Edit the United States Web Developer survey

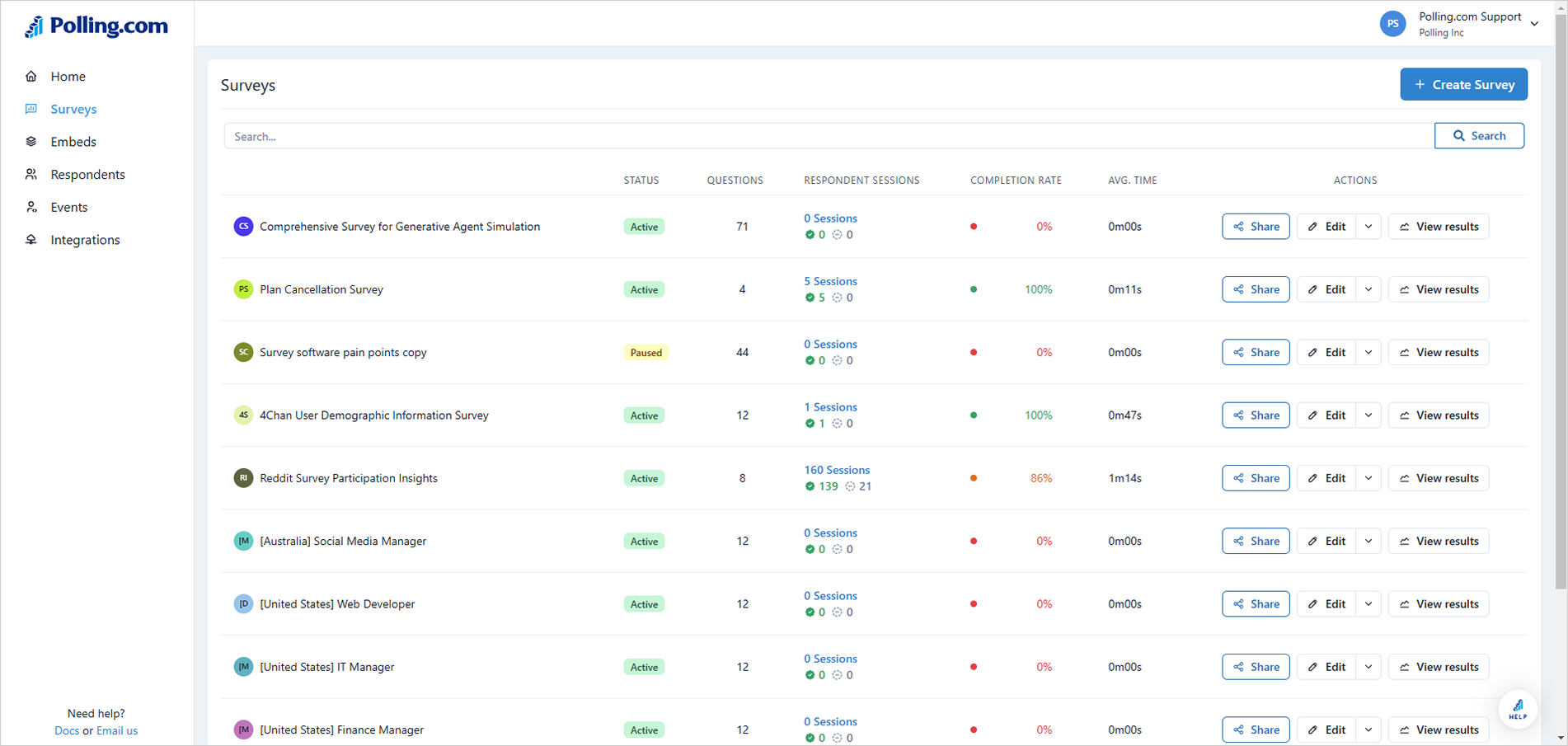pos(1326,604)
